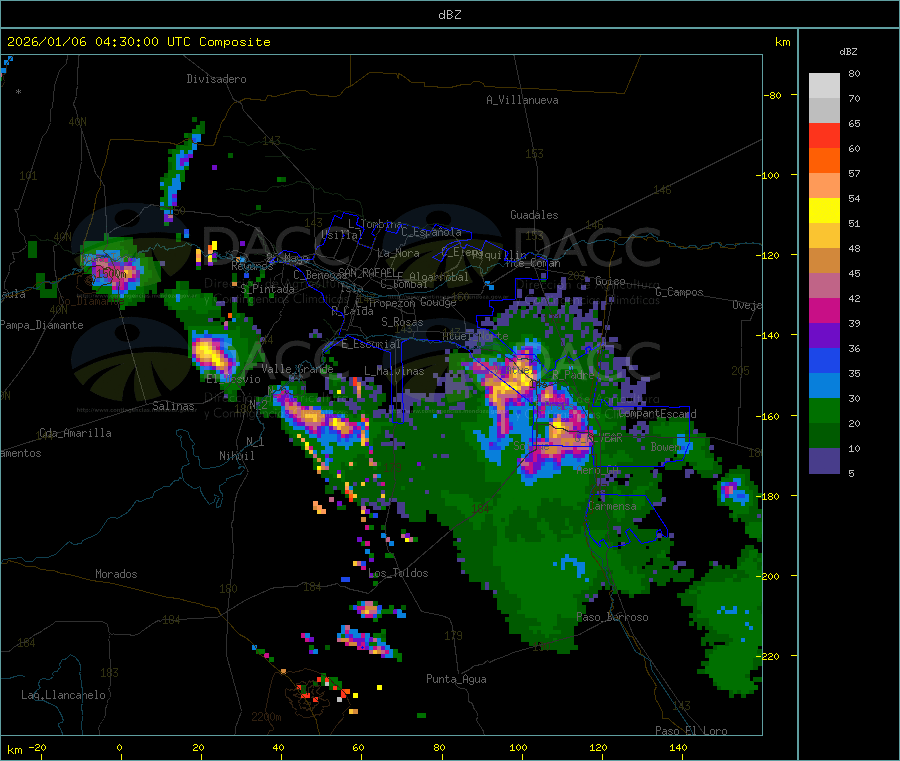Click the 140 tick on the bottom km axis
900x761 pixels.
point(678,747)
